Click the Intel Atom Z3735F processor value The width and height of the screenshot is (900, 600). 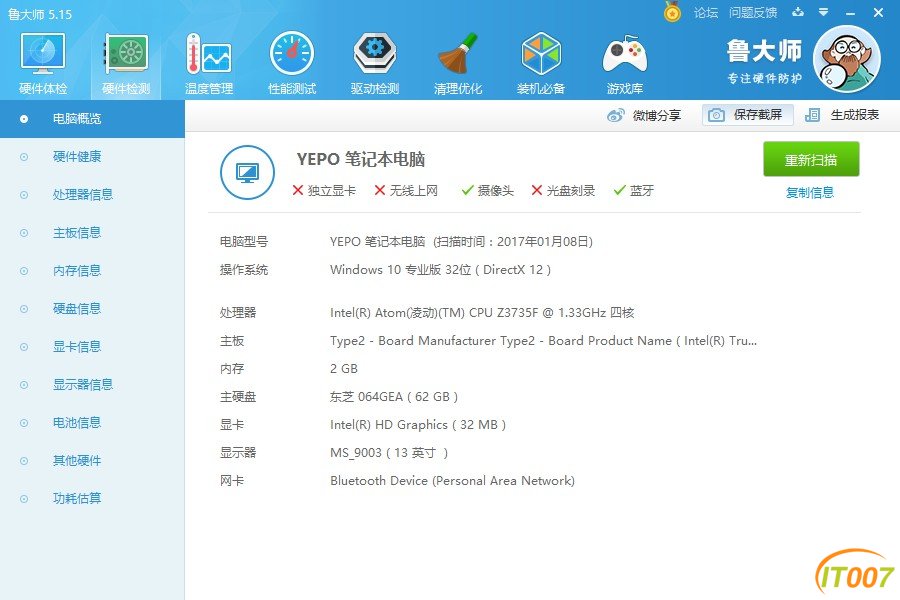[482, 313]
